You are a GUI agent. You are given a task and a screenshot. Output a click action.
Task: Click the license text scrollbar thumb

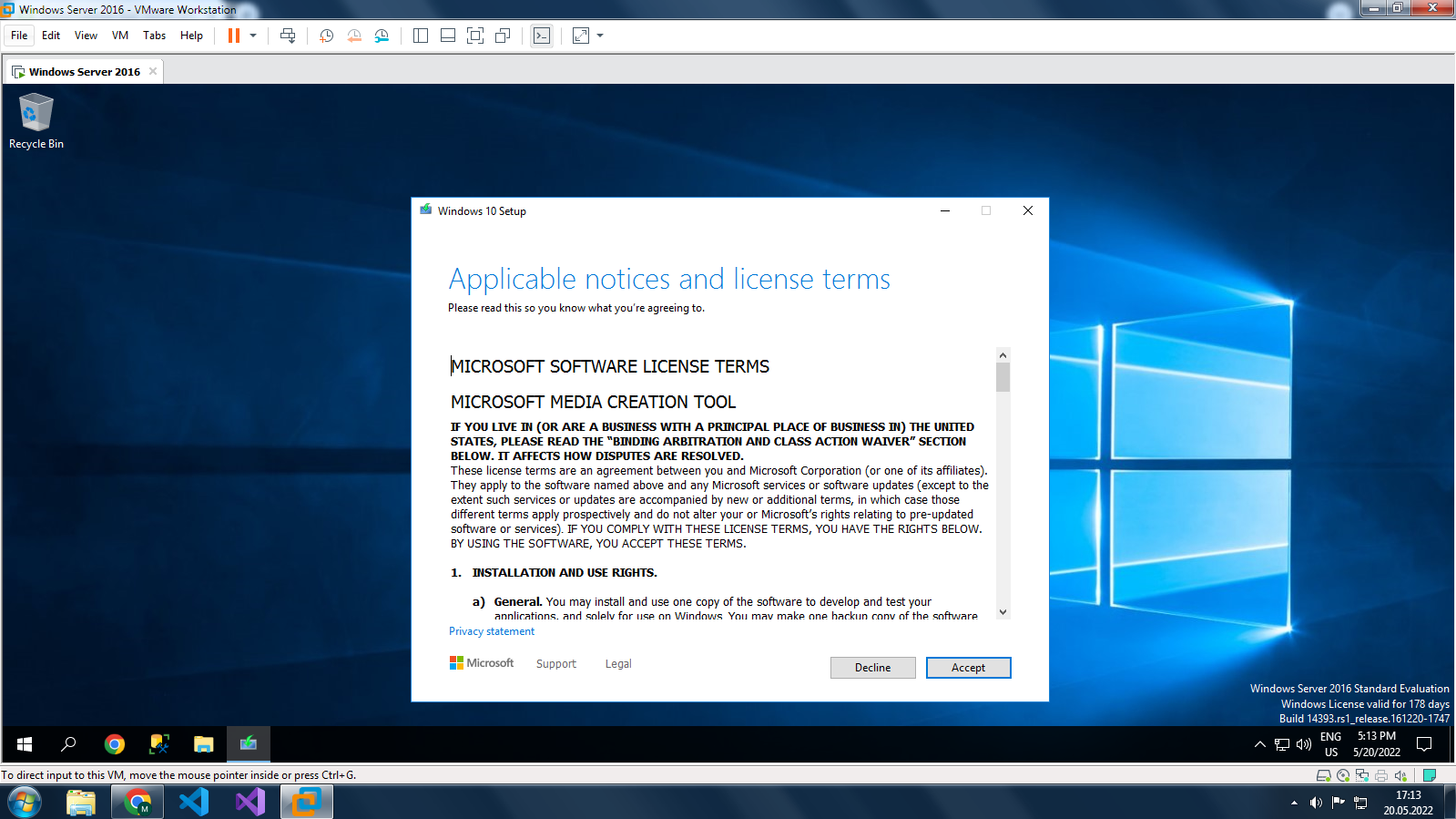(x=1003, y=377)
